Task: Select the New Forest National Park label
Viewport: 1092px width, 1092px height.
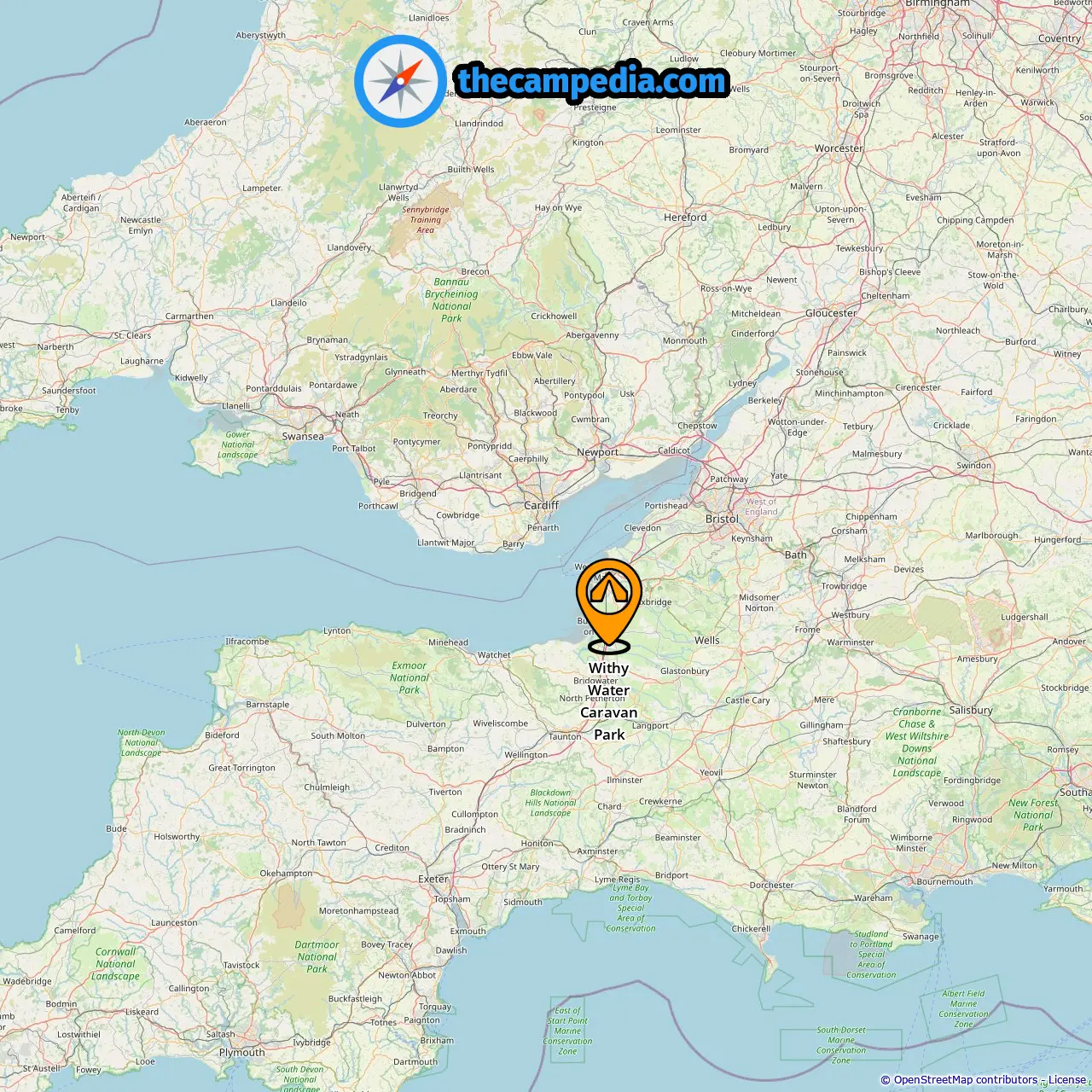Action: tap(1033, 815)
